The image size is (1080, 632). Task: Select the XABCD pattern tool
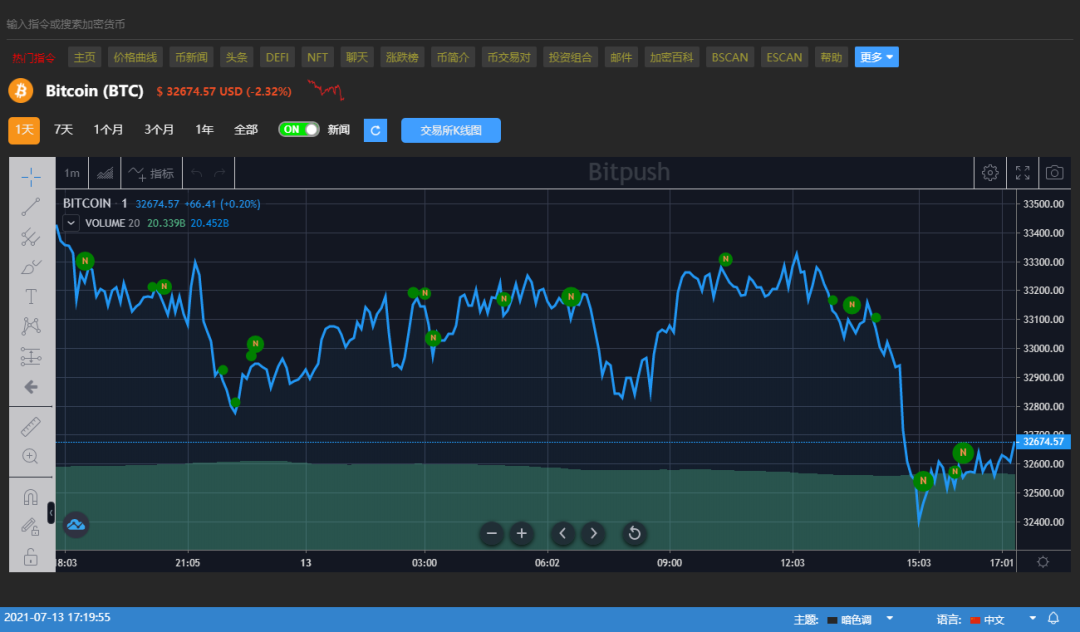pyautogui.click(x=30, y=326)
